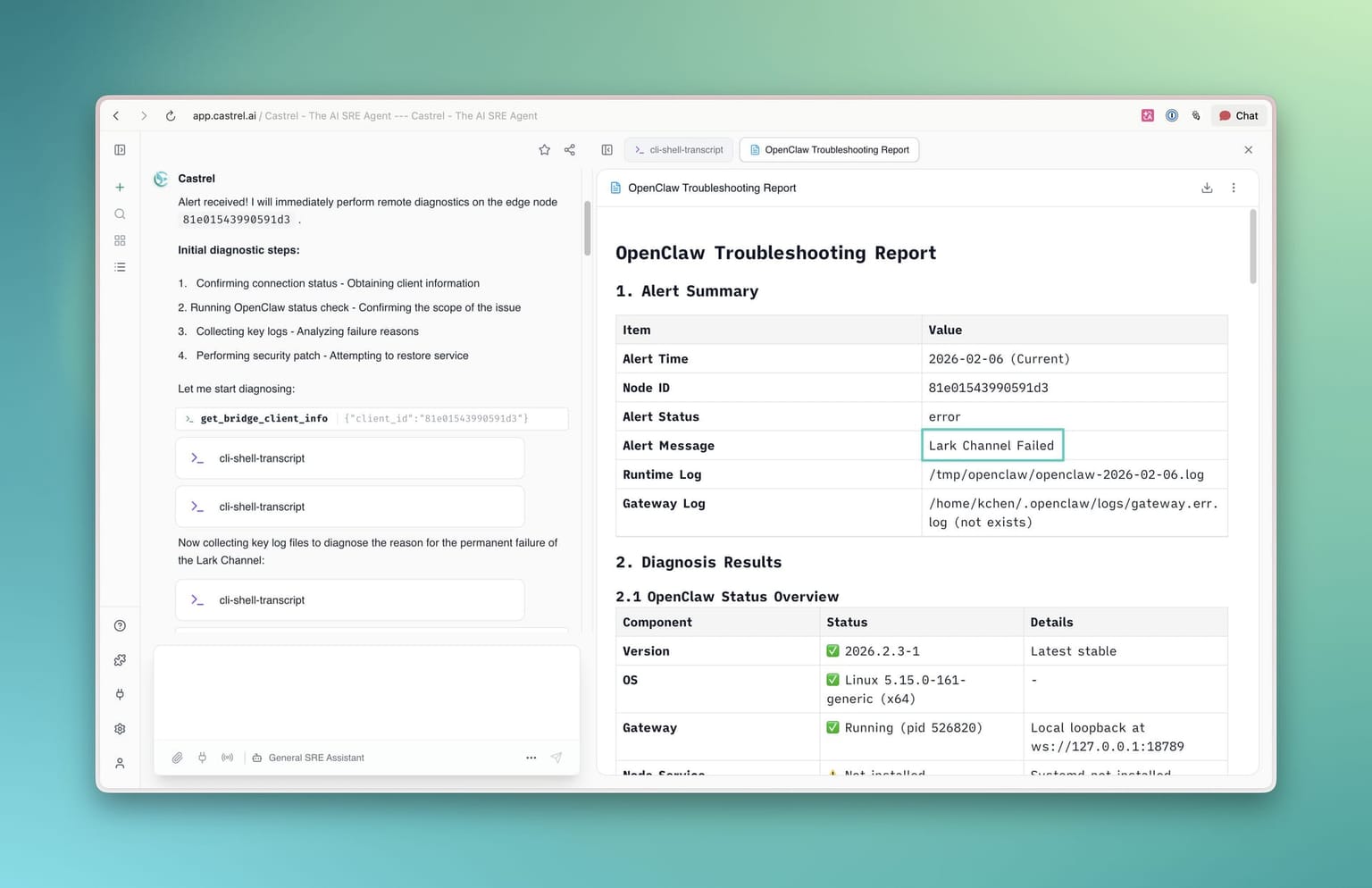Open the settings gear in sidebar
This screenshot has height=888, width=1372.
point(120,729)
